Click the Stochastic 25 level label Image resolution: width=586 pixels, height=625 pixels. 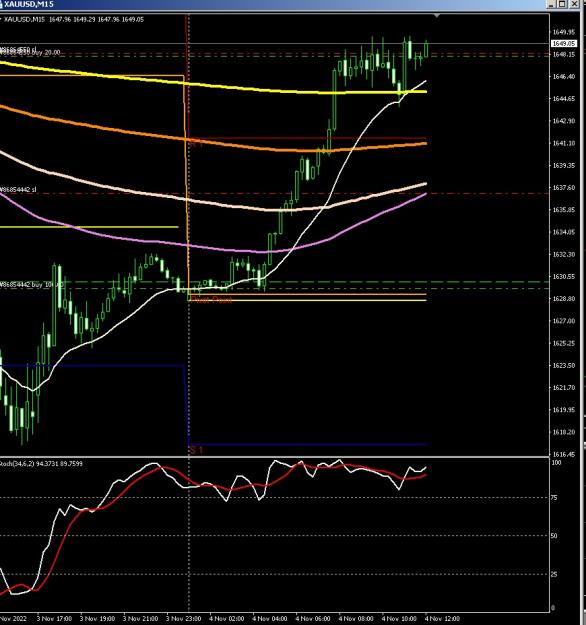[554, 574]
